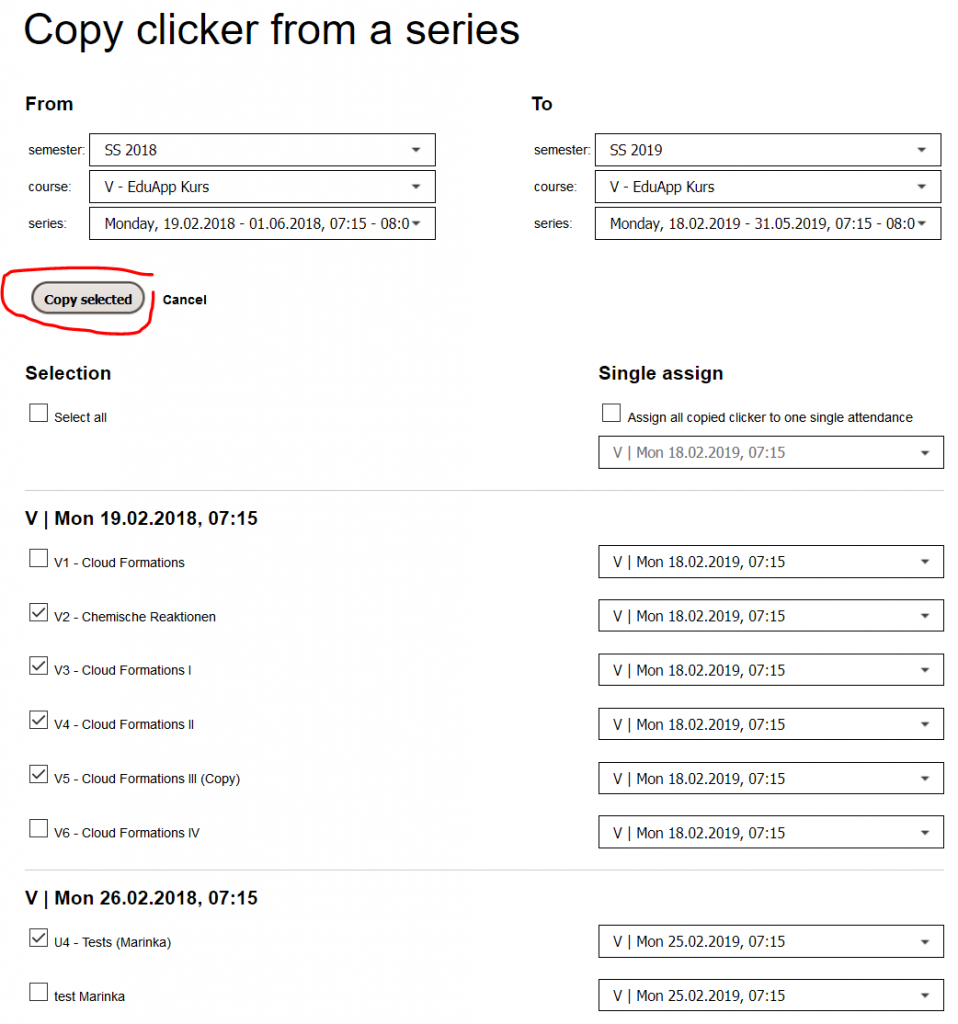
Task: Check the test Marinka checkbox
Action: point(39,992)
